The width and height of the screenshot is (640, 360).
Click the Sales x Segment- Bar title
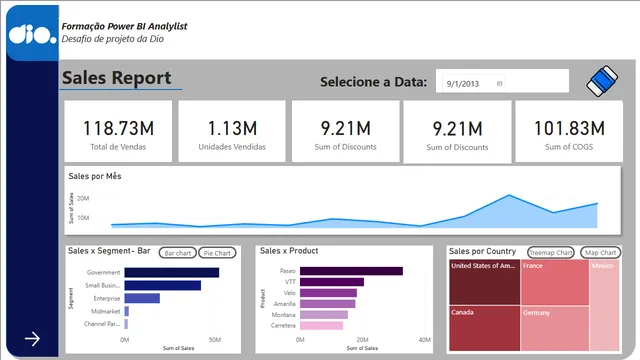pos(109,251)
